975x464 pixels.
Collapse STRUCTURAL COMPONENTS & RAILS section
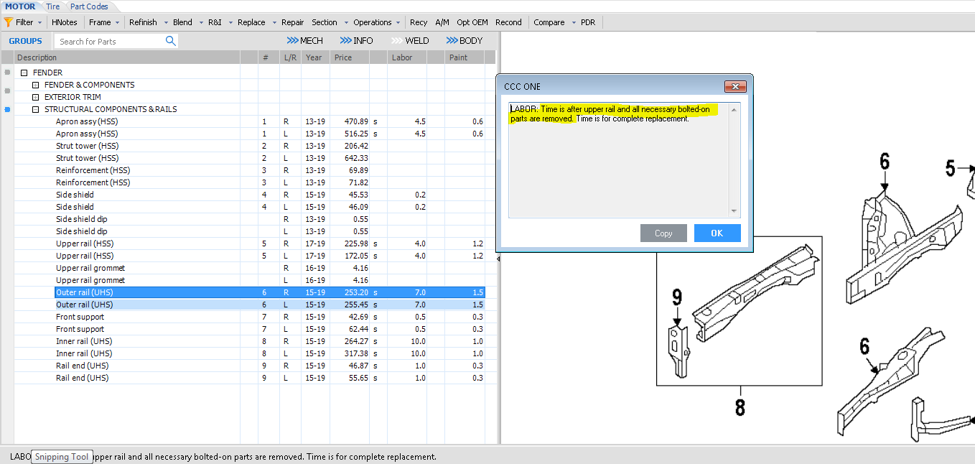36,109
